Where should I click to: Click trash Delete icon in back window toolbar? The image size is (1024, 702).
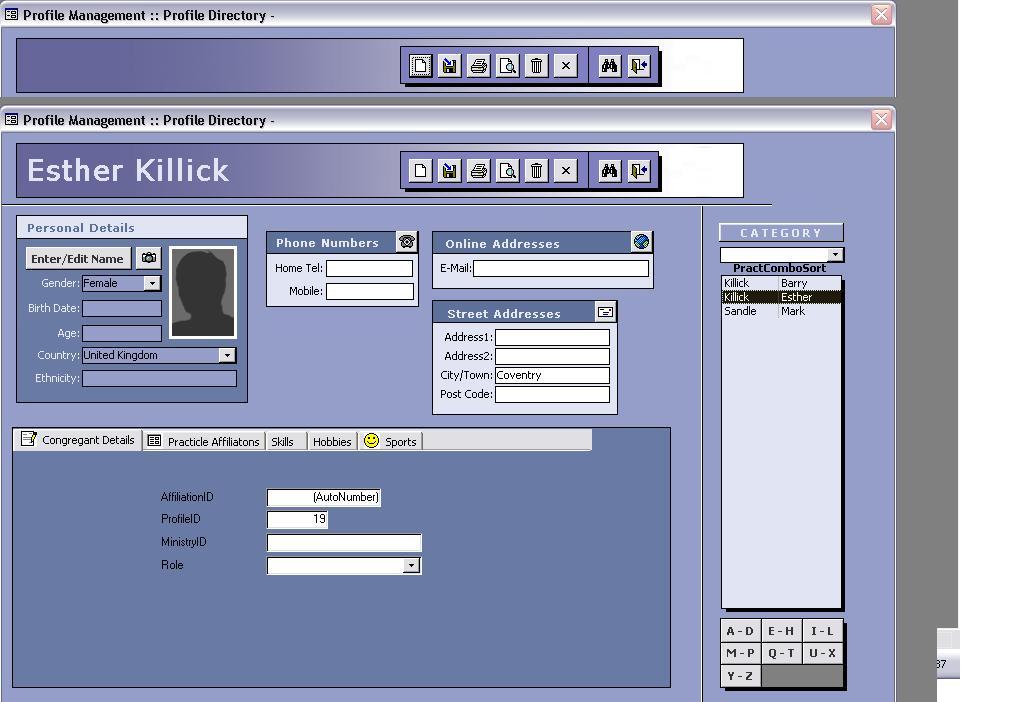coord(536,66)
